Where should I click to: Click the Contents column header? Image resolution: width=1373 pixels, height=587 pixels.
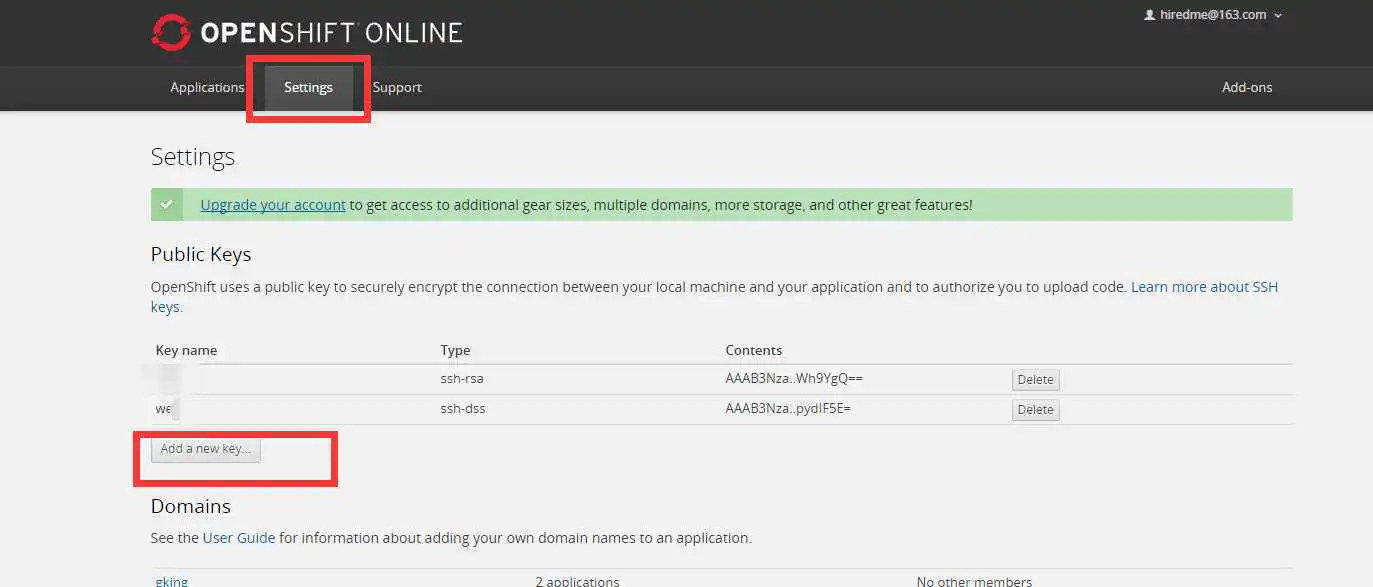coord(754,350)
